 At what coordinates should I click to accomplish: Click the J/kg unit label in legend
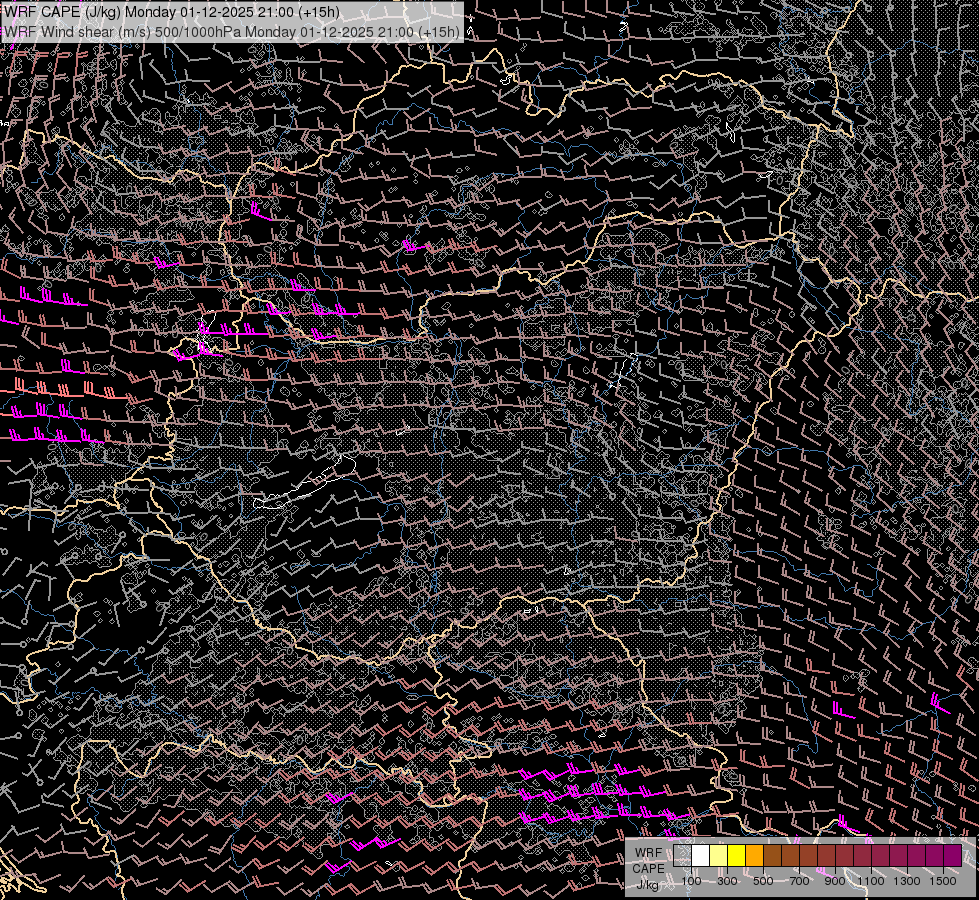tap(648, 883)
